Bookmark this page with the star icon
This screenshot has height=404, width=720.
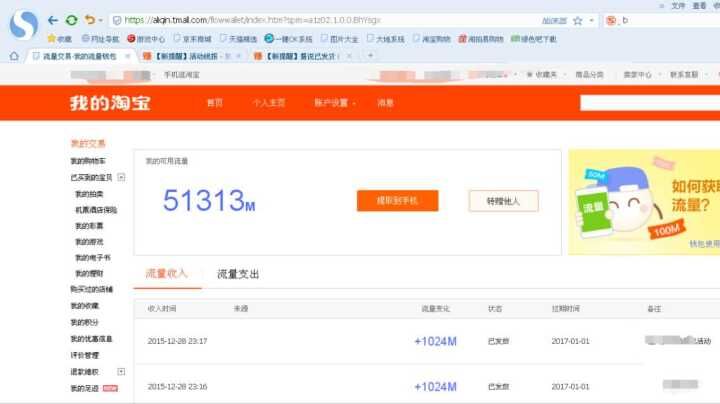578,21
